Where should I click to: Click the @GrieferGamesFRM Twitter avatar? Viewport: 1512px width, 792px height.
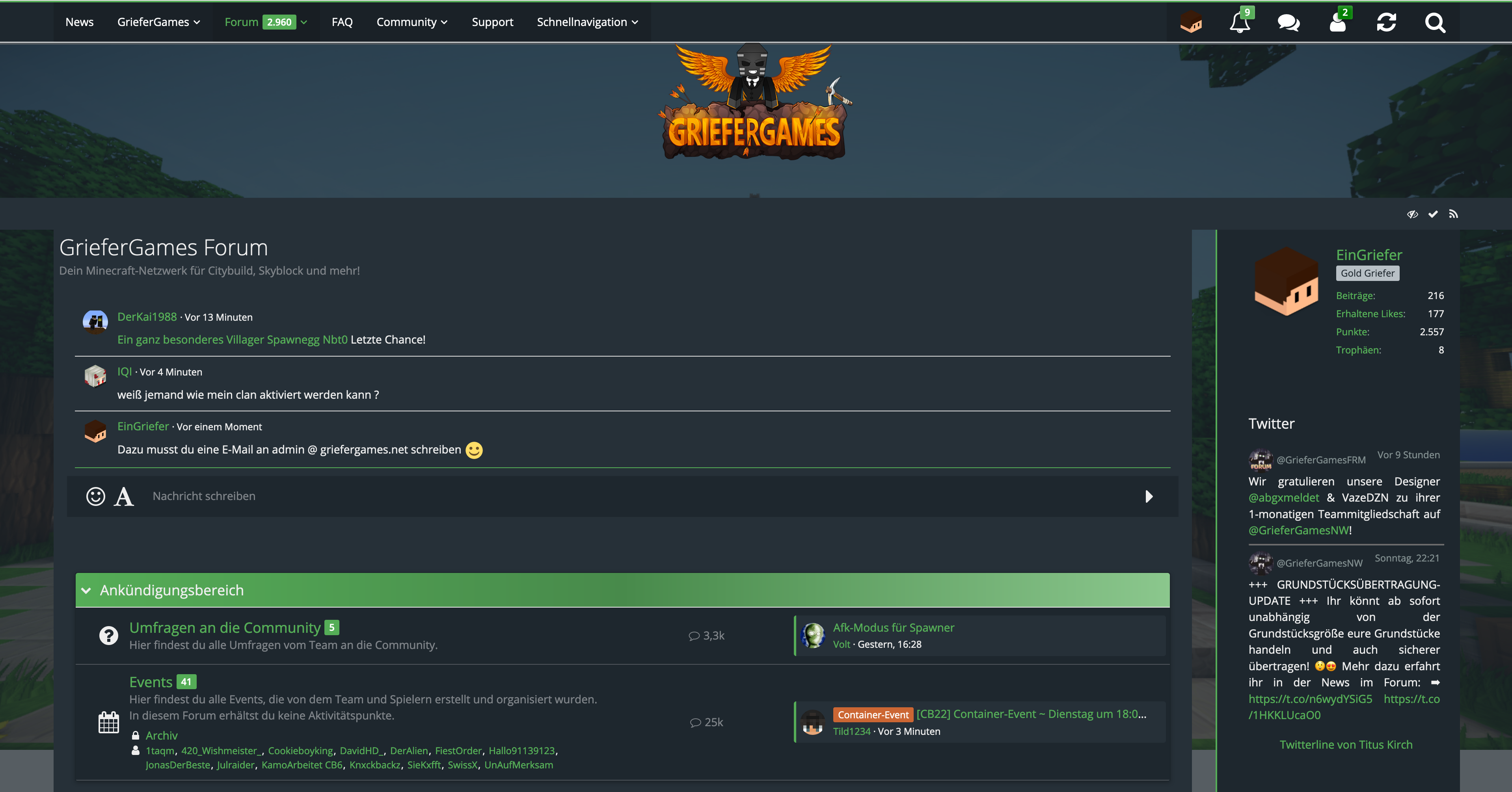[x=1260, y=460]
